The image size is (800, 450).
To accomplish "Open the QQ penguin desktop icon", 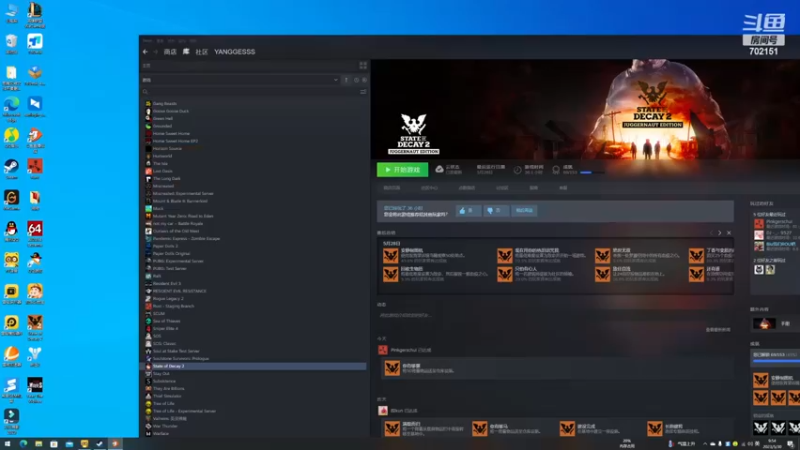I will point(11,232).
